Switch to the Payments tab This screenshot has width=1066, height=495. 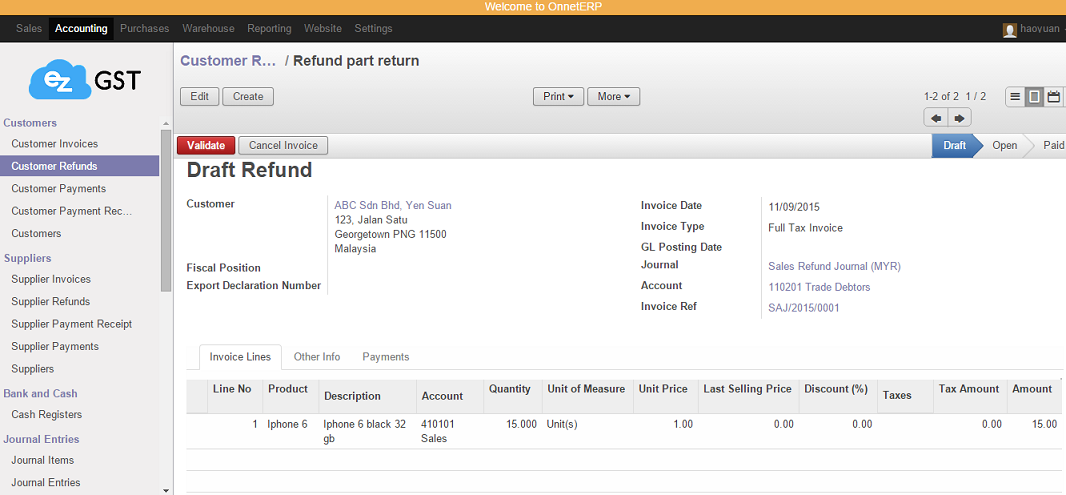(x=385, y=357)
